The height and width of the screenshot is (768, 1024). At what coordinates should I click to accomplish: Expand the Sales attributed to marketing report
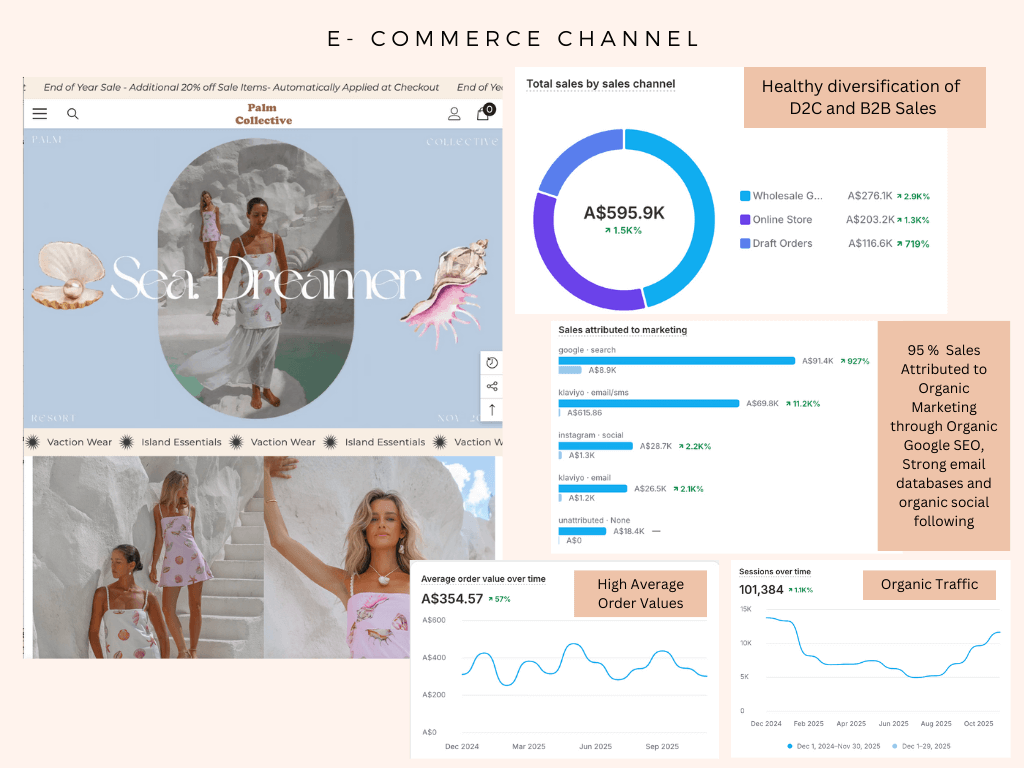[x=621, y=330]
